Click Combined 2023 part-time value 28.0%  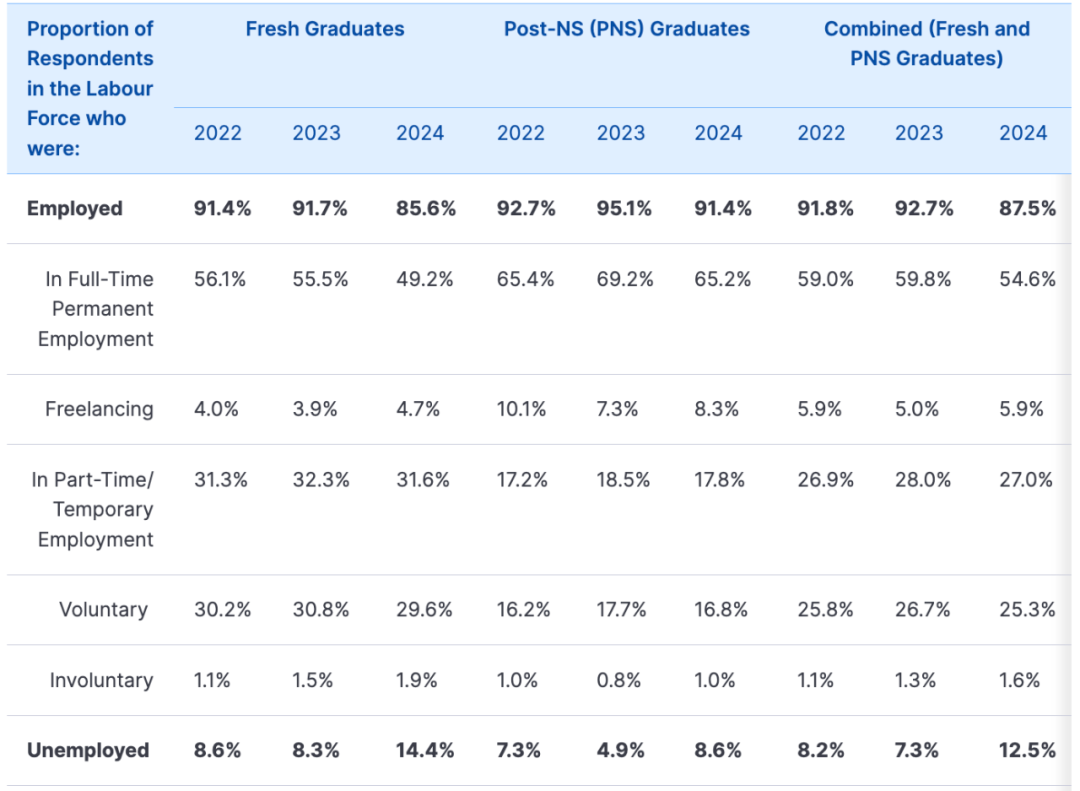[923, 480]
